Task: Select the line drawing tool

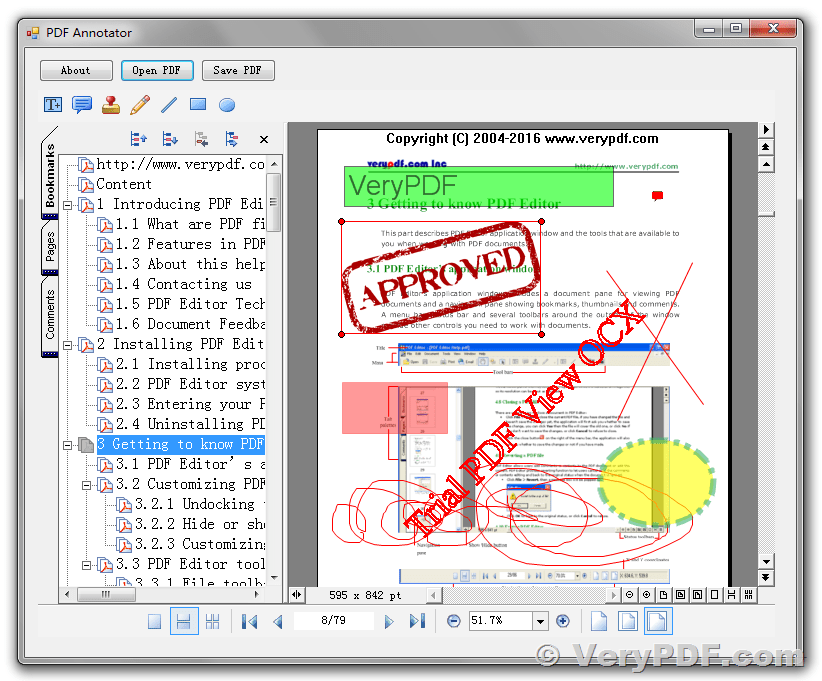Action: pyautogui.click(x=168, y=104)
